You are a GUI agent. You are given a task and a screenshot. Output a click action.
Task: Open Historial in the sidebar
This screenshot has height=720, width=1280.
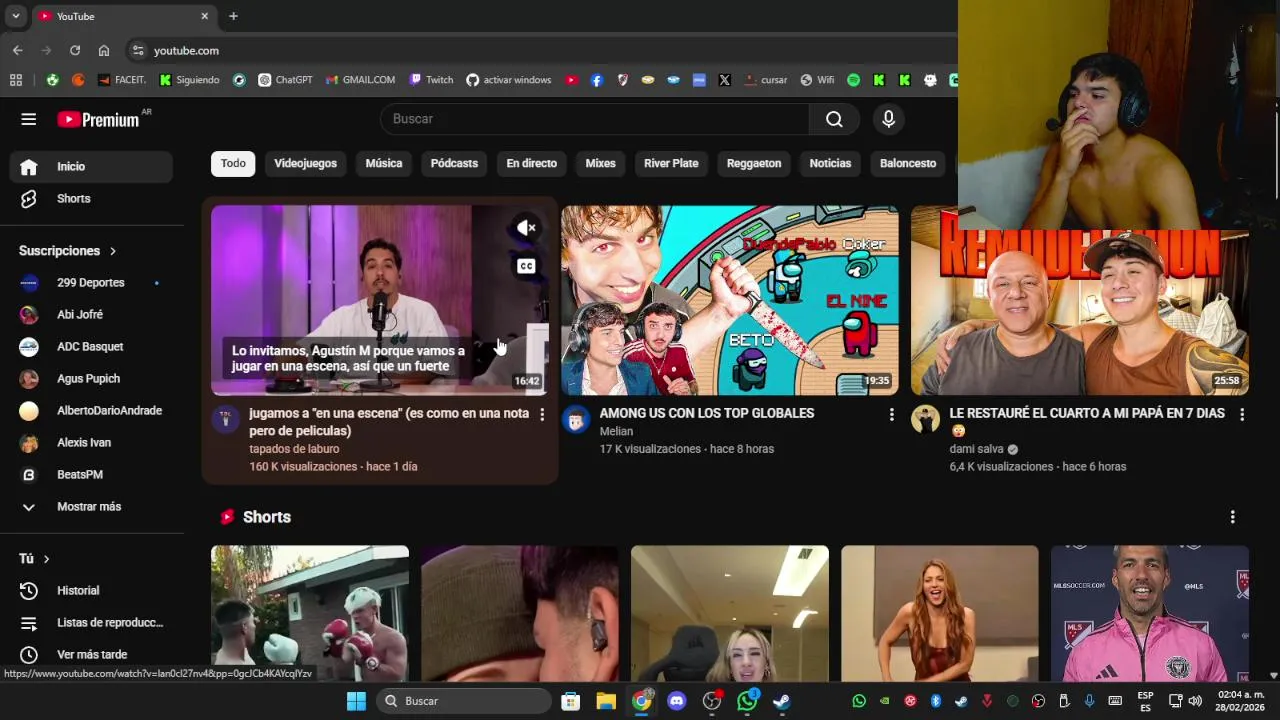91,591
